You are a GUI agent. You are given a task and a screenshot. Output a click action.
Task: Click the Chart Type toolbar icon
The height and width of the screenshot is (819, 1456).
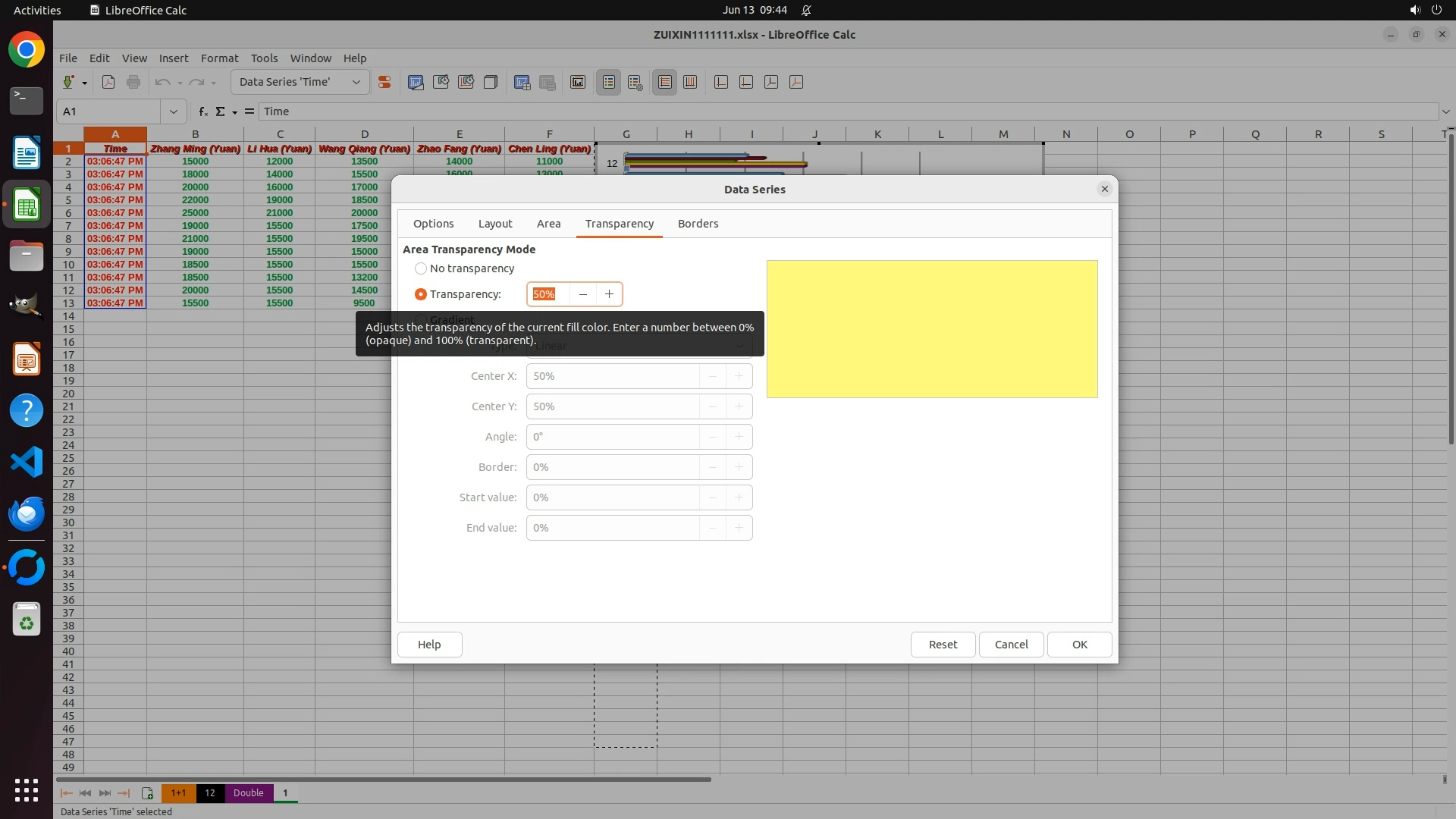pyautogui.click(x=416, y=82)
